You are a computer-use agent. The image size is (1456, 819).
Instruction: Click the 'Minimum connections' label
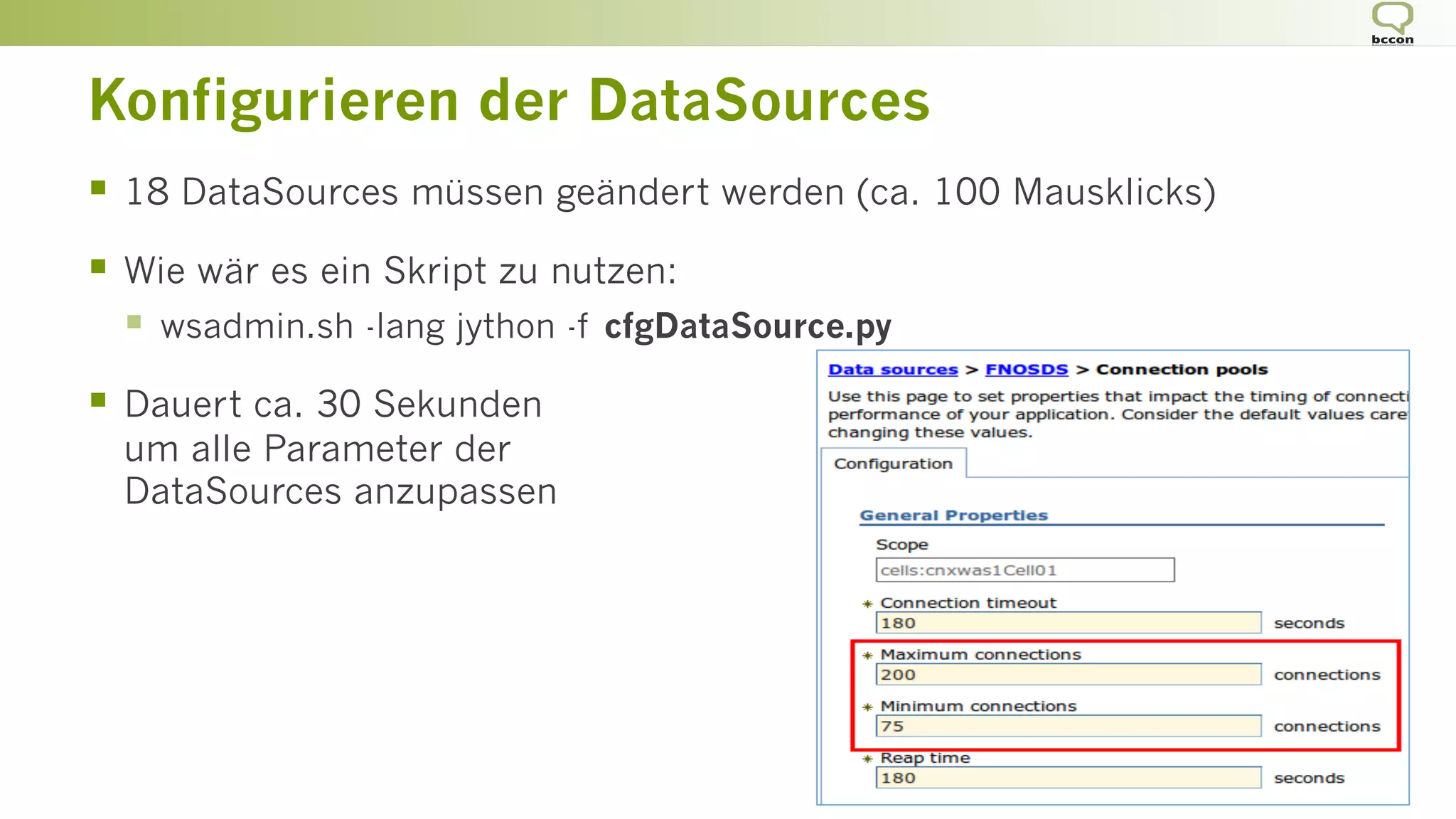978,707
